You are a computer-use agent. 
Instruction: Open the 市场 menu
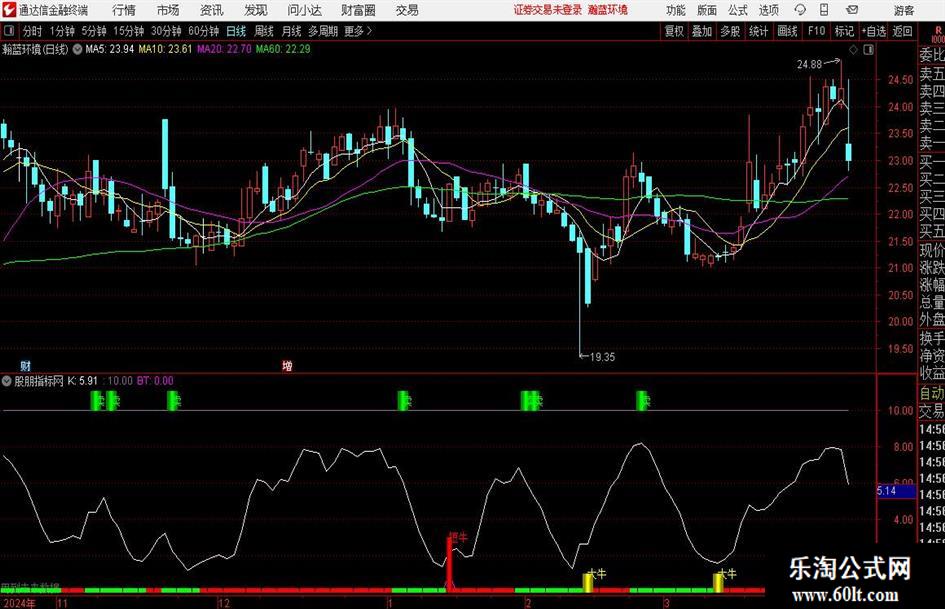click(x=168, y=10)
